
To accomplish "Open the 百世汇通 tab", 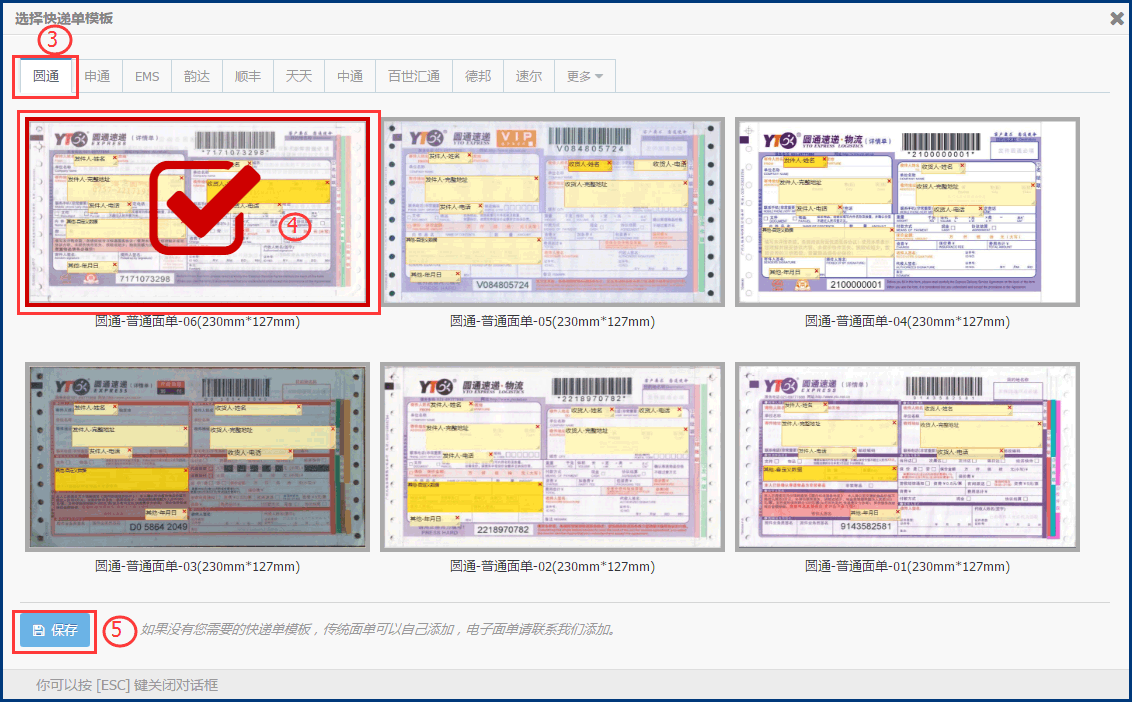I will pos(414,76).
